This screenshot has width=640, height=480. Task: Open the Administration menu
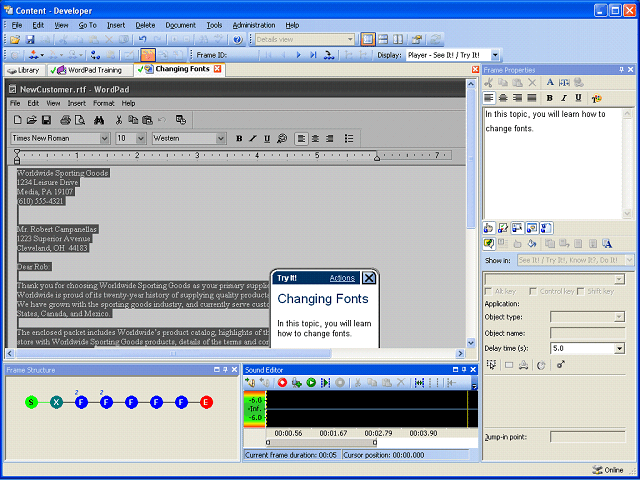click(254, 25)
